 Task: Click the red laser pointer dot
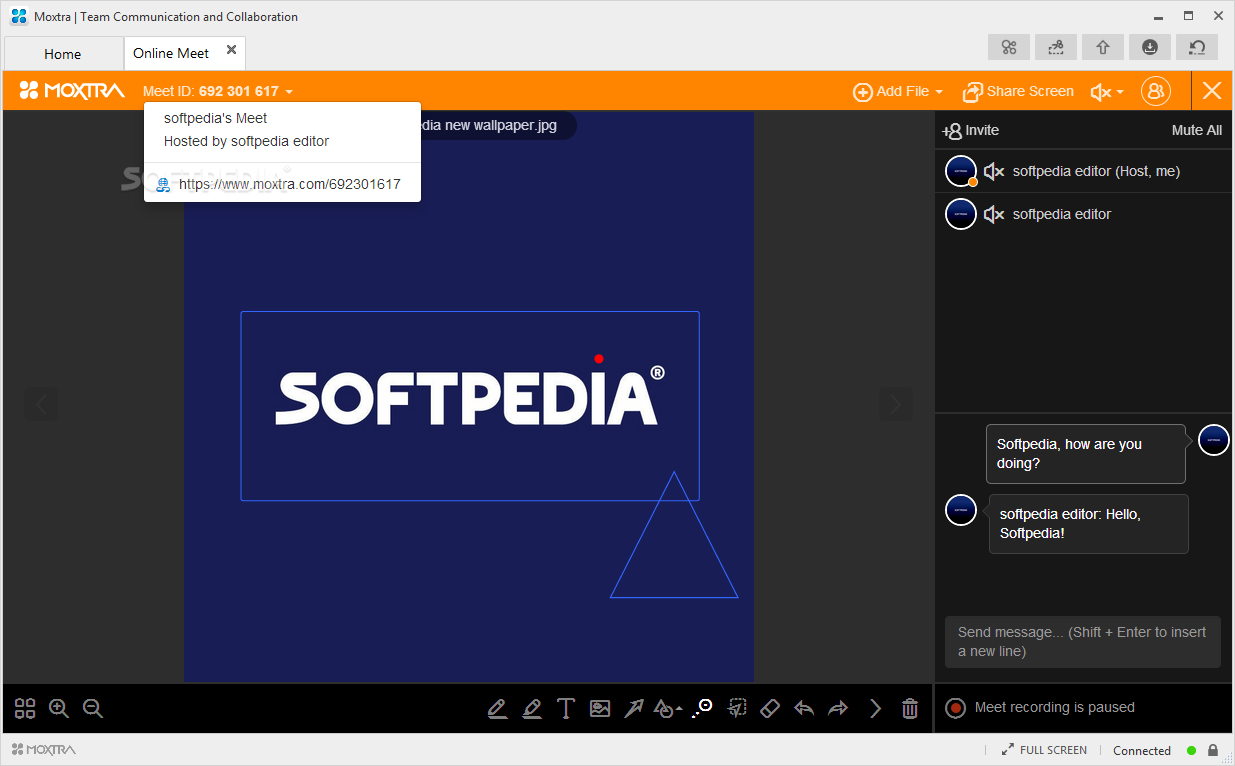point(599,358)
